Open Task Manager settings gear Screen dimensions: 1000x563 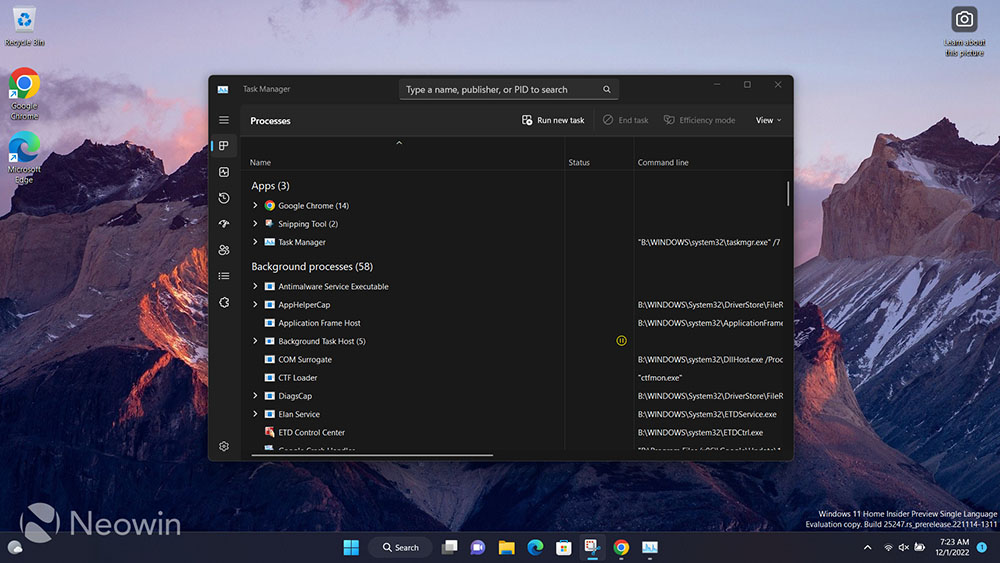[x=224, y=446]
